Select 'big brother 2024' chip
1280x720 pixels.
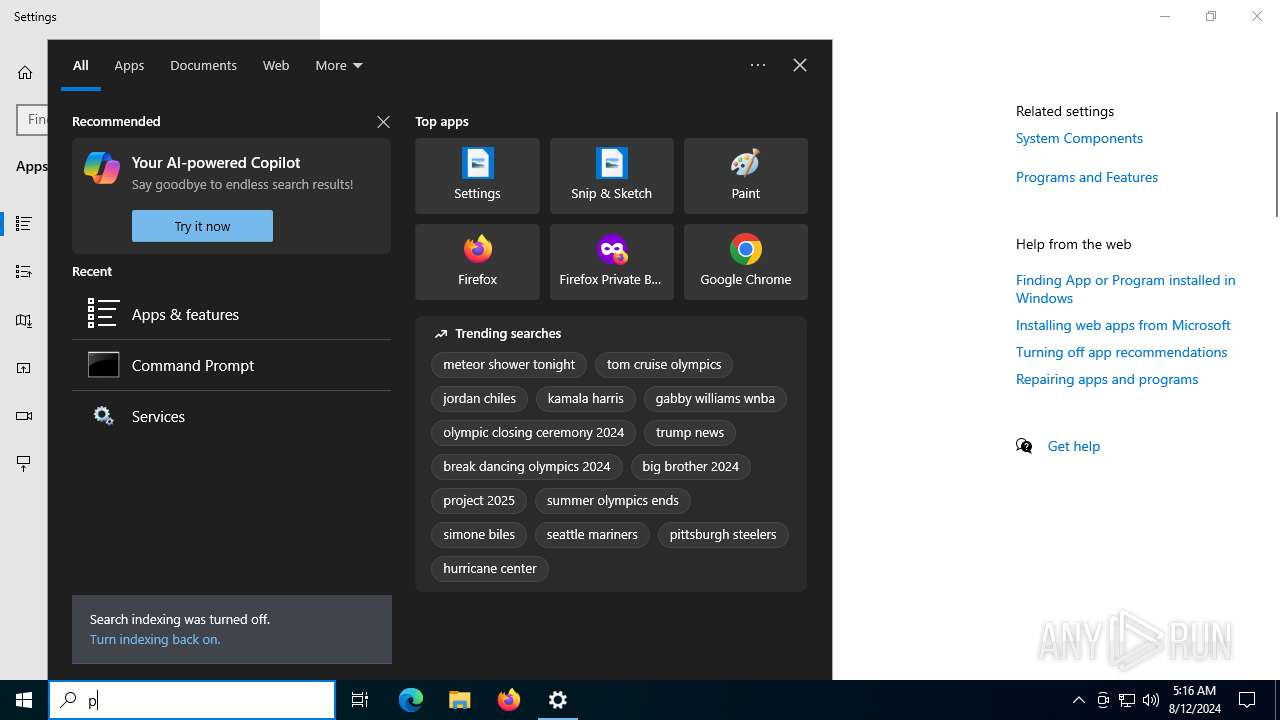point(691,467)
